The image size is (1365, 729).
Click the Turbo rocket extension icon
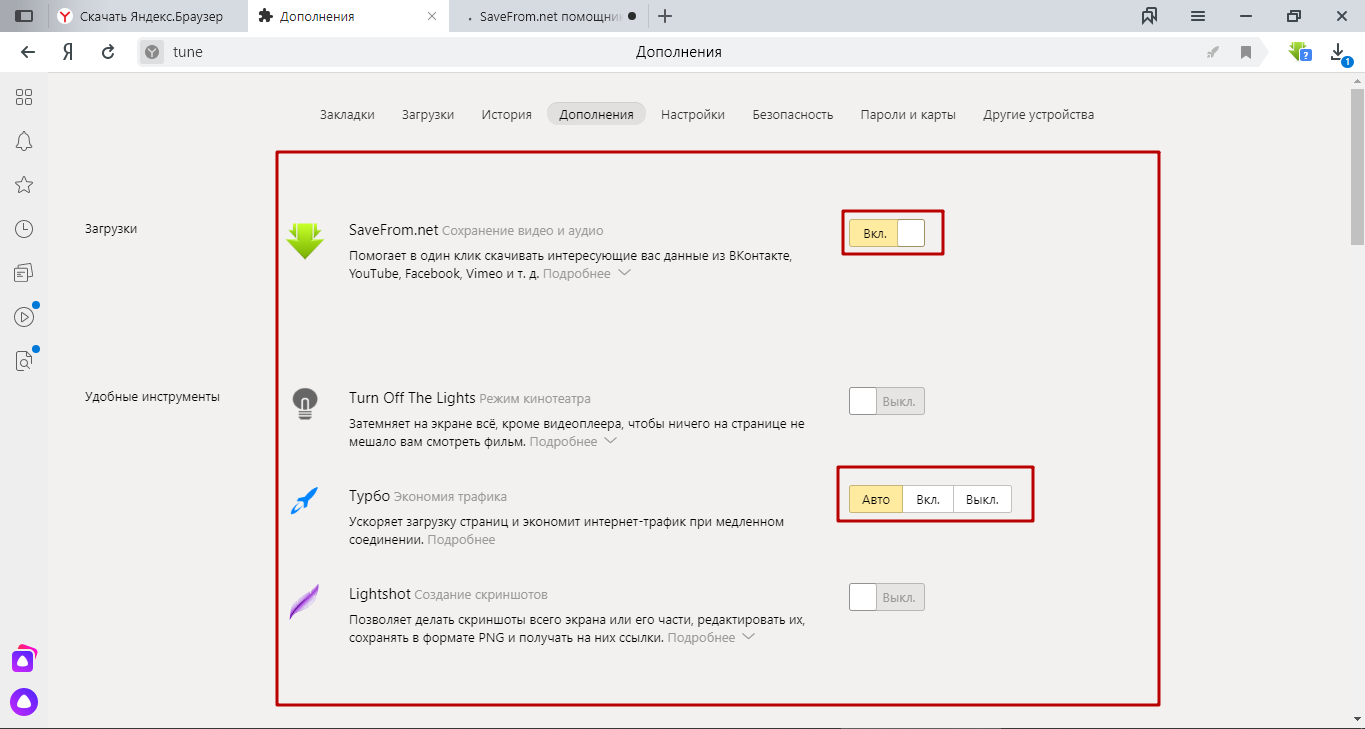point(304,500)
